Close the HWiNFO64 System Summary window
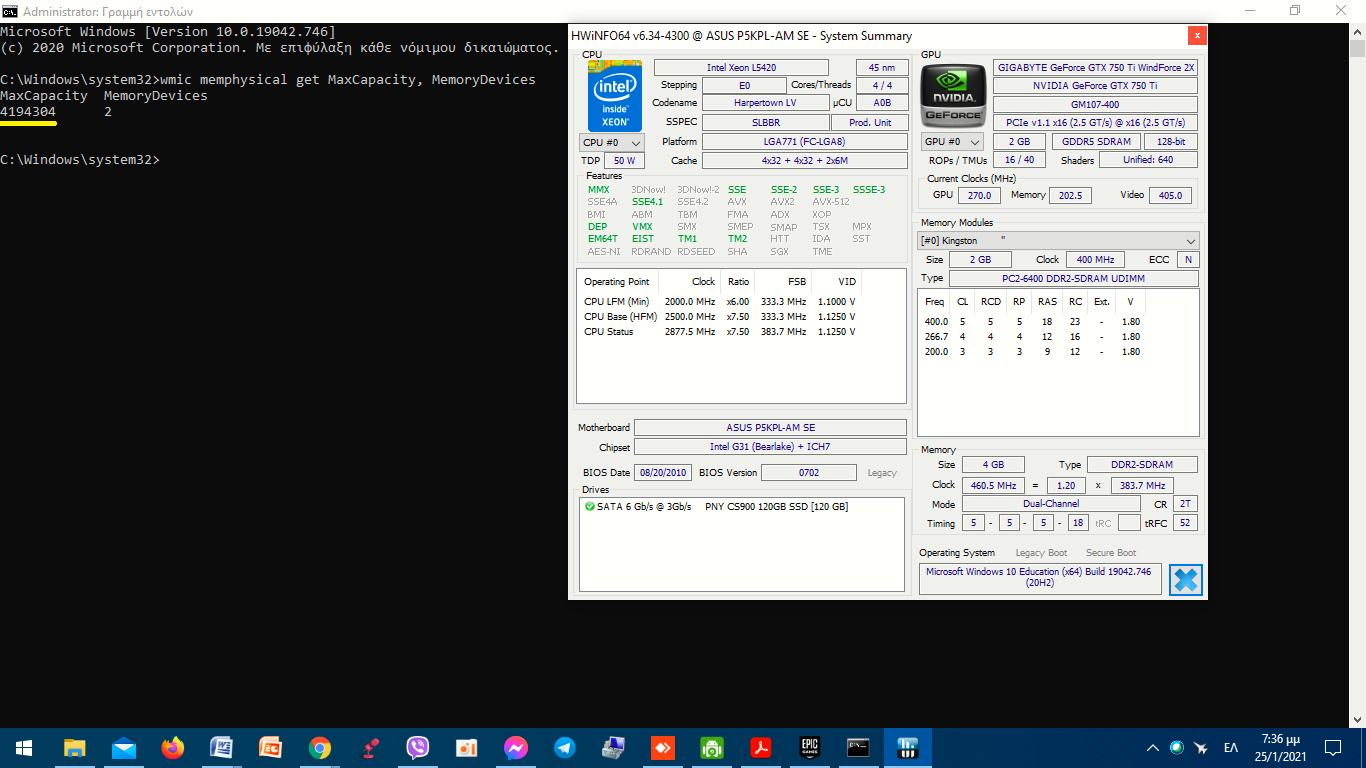The height and width of the screenshot is (768, 1366). click(1196, 35)
